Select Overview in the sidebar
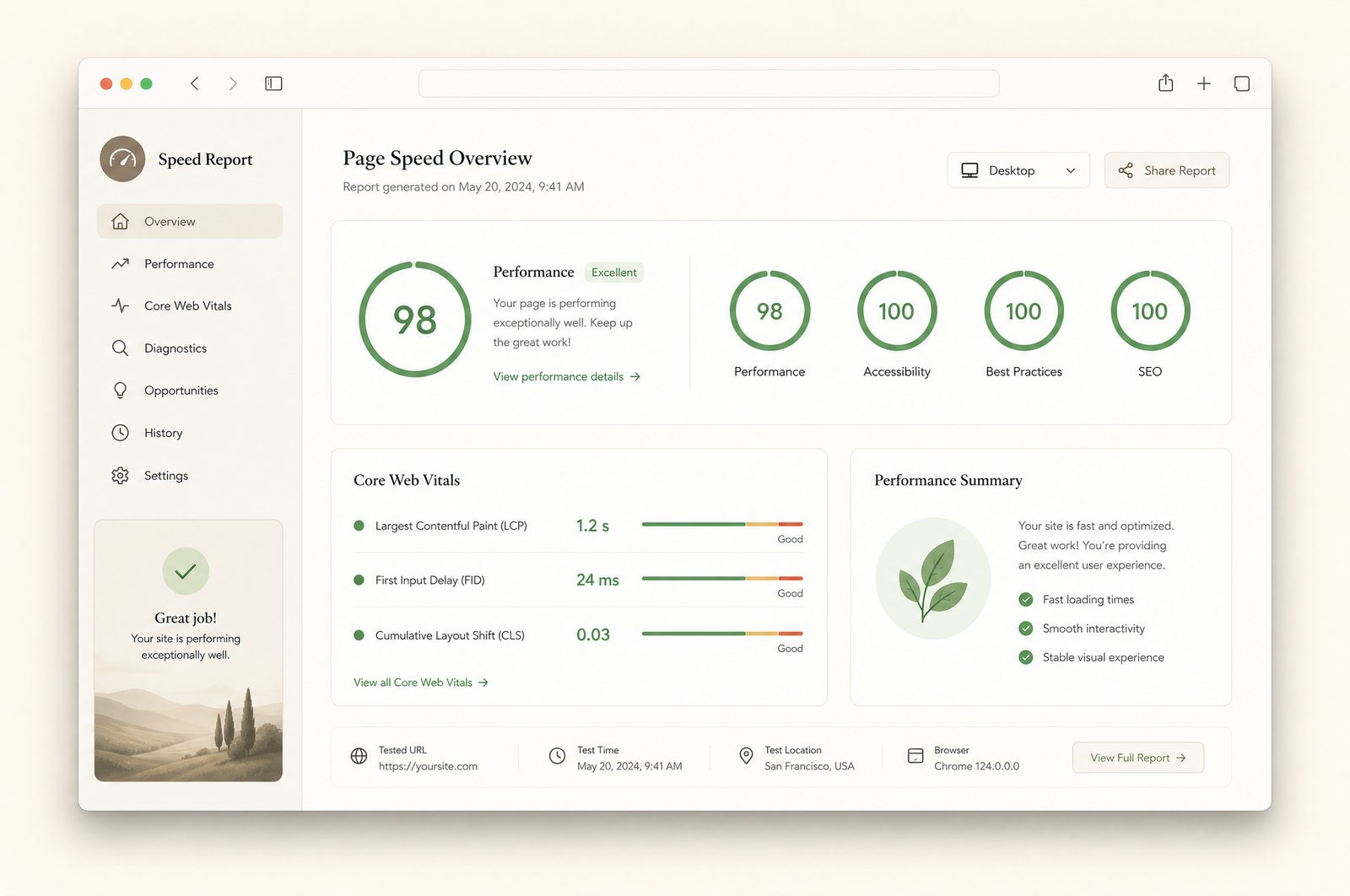The image size is (1350, 896). (190, 221)
